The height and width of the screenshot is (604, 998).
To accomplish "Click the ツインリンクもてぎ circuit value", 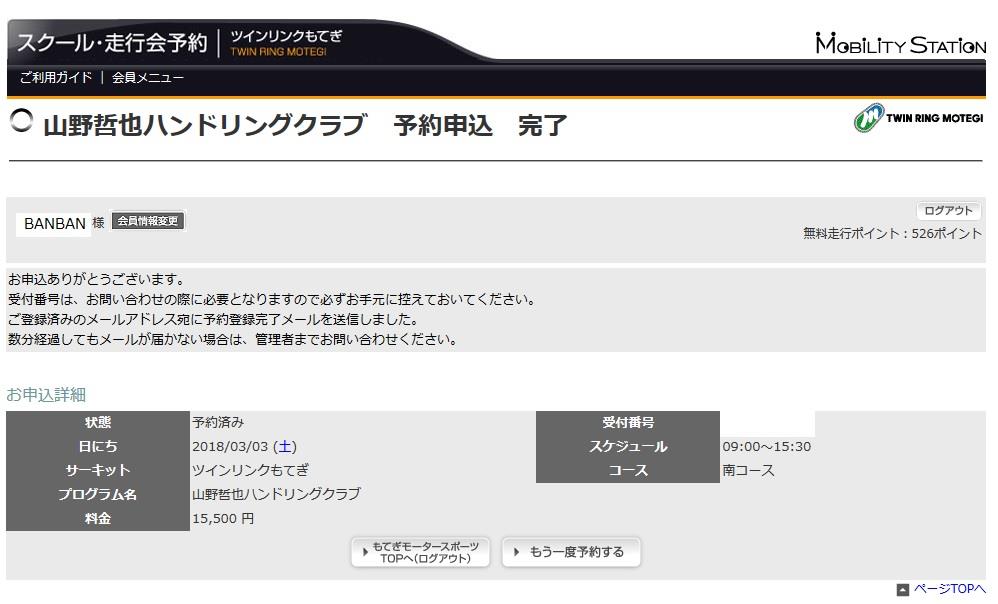I will tap(251, 470).
